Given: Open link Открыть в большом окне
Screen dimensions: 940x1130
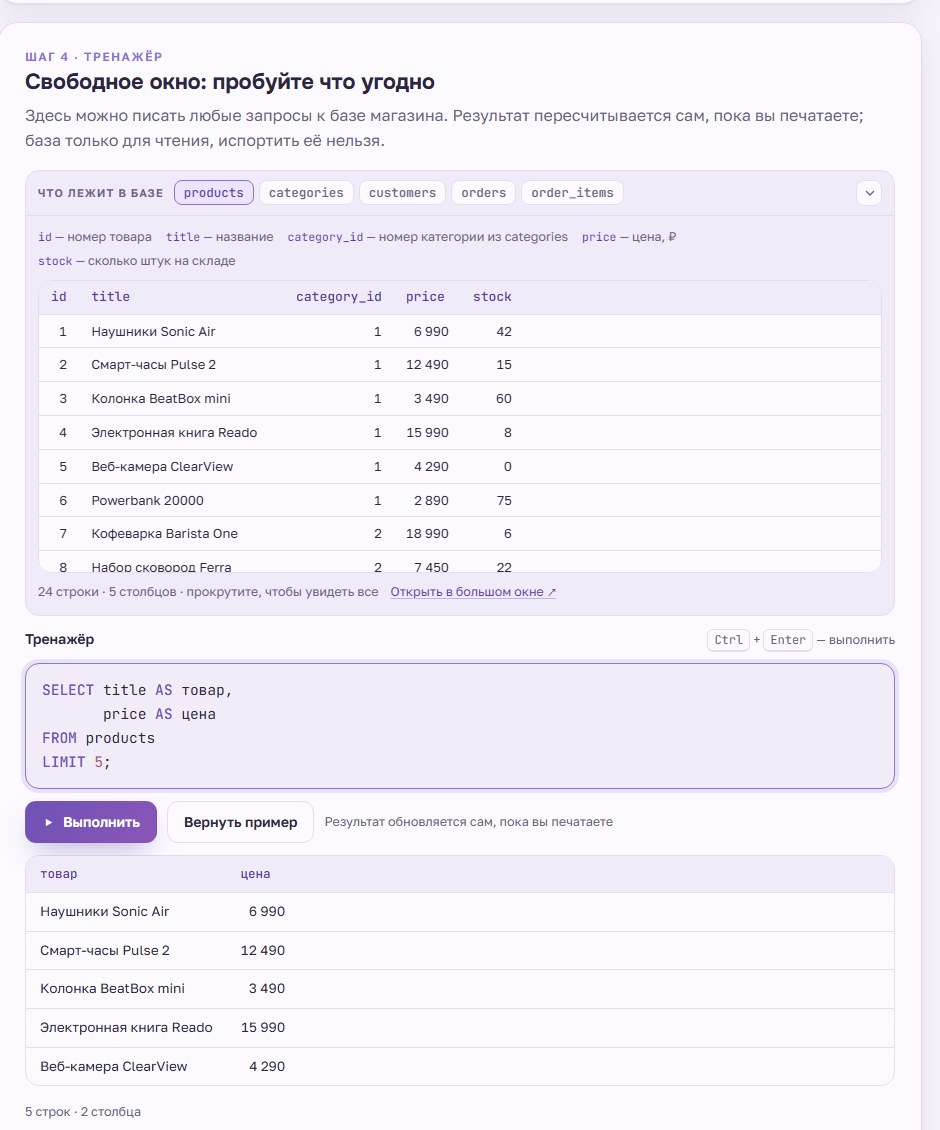Looking at the screenshot, I should (473, 592).
